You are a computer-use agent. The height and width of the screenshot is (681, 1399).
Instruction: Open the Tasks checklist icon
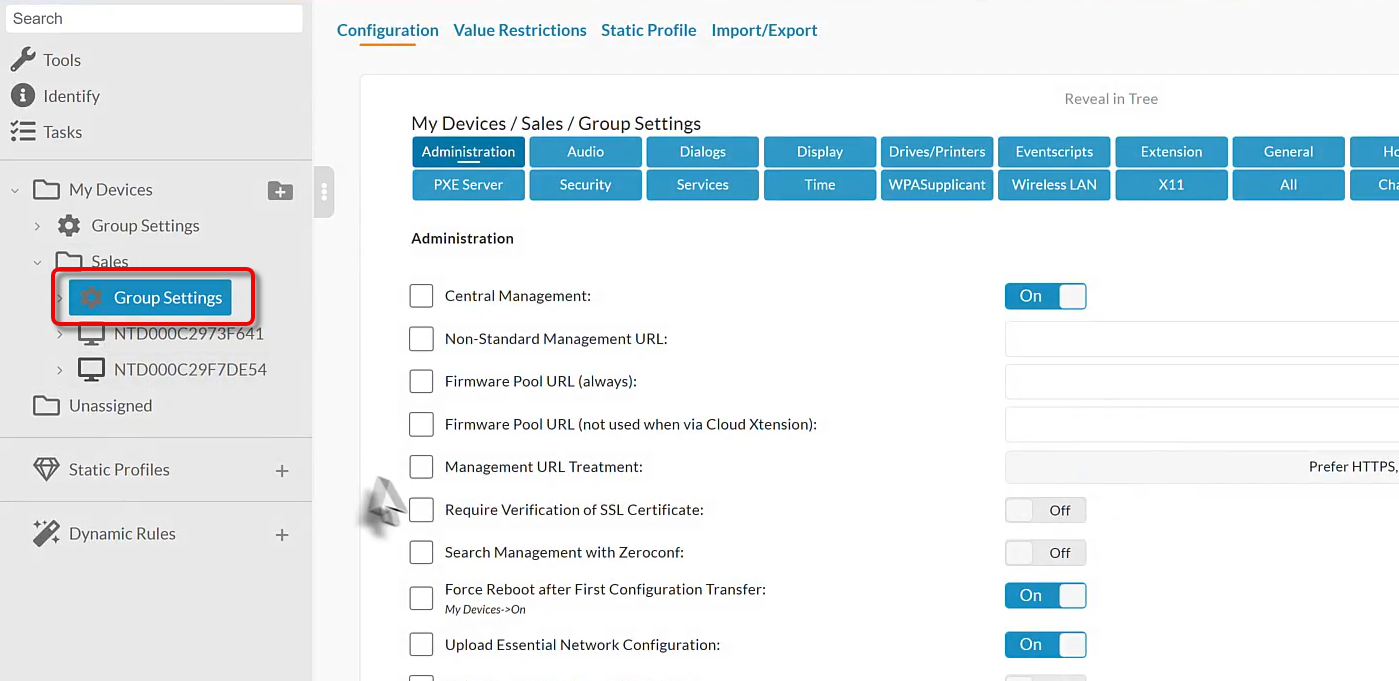tap(23, 132)
